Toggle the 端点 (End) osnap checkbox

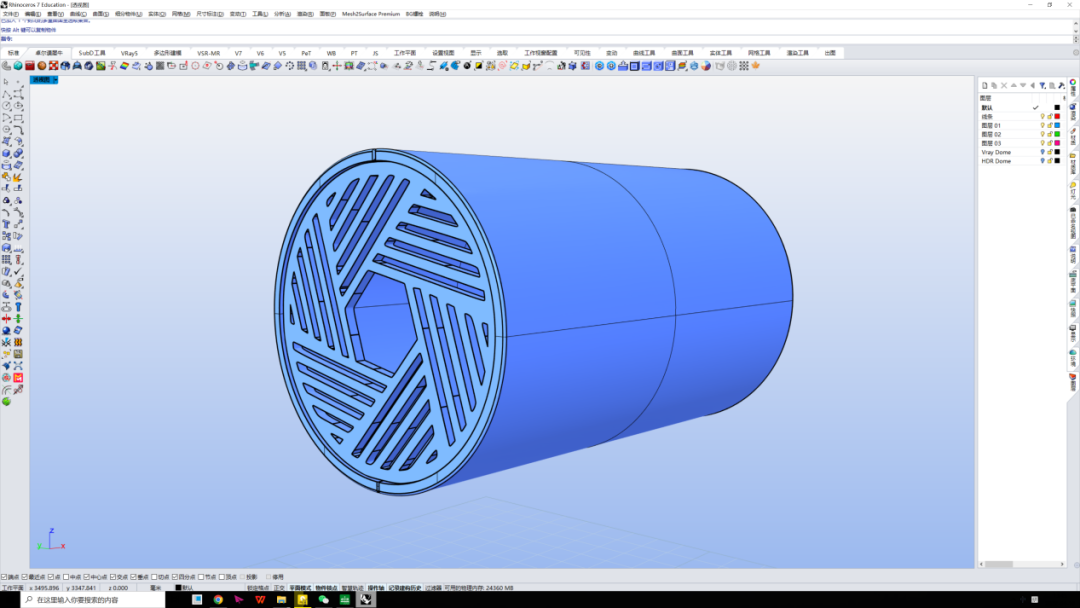click(4, 577)
